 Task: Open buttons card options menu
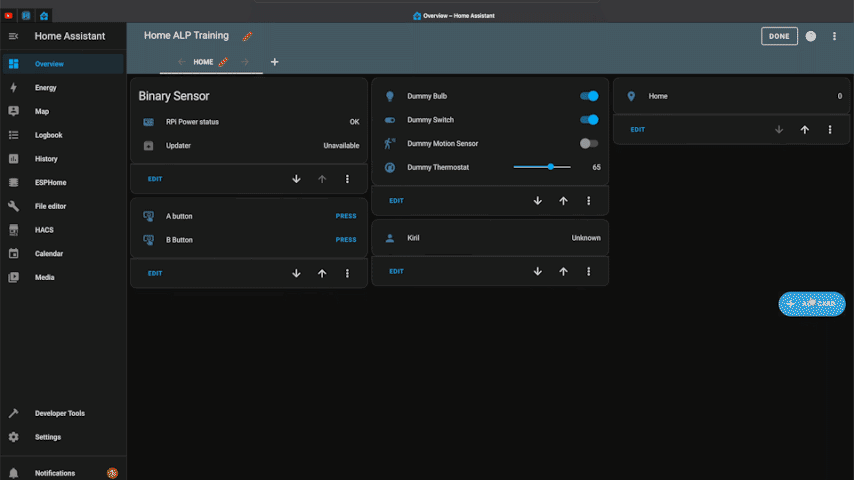click(347, 274)
